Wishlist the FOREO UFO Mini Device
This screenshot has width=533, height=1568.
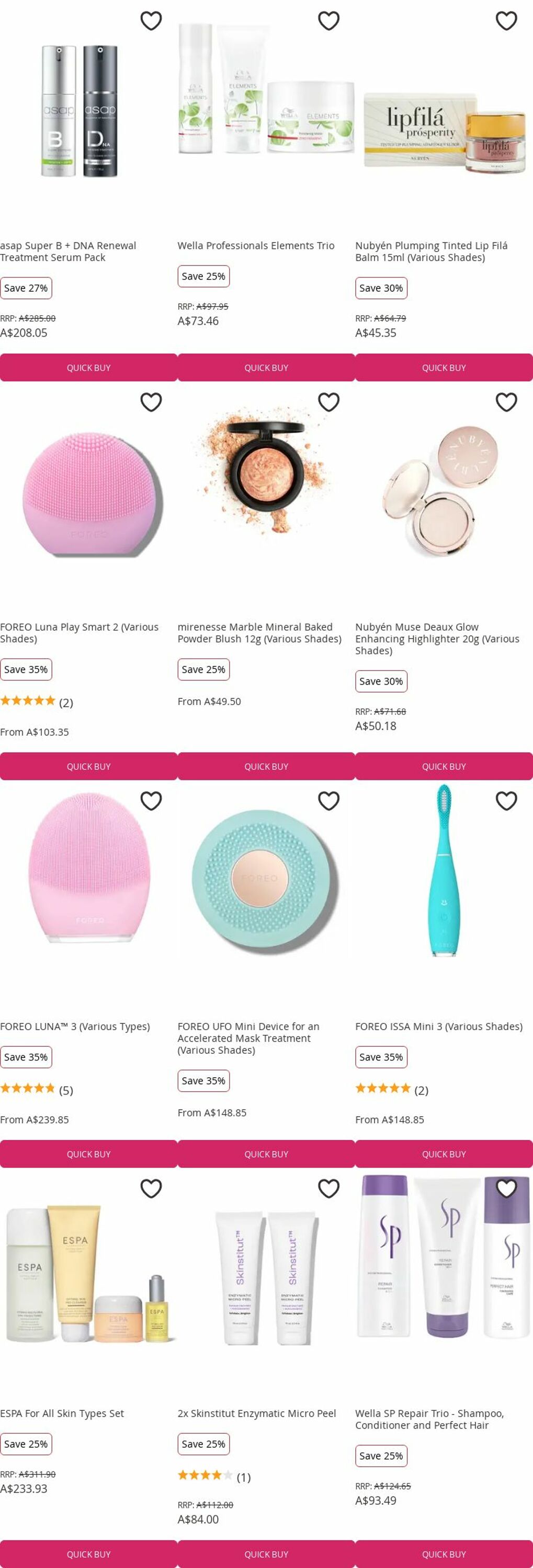[x=329, y=800]
